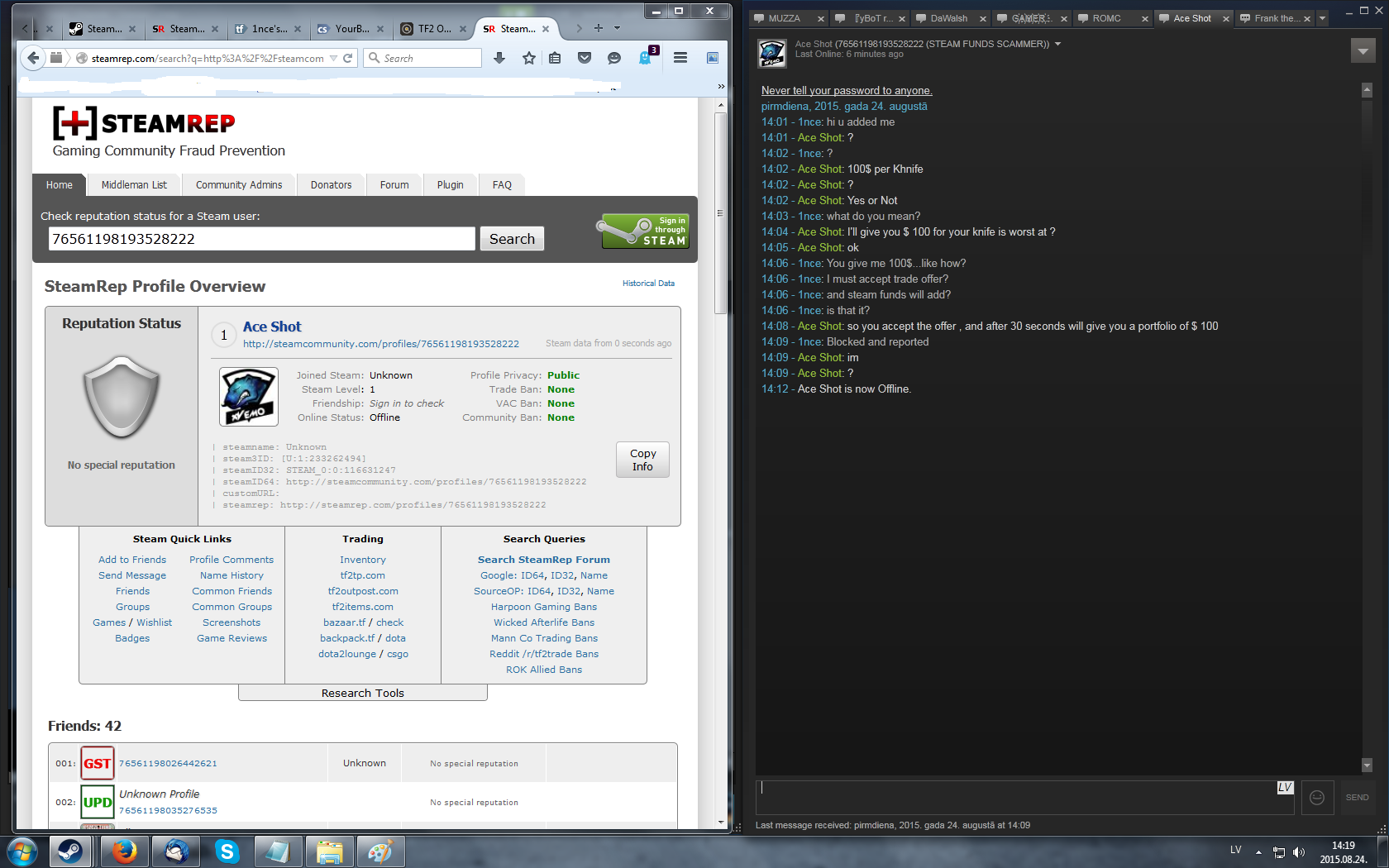Open the chat options dropdown button
Image resolution: width=1389 pixels, height=868 pixels.
point(1363,51)
